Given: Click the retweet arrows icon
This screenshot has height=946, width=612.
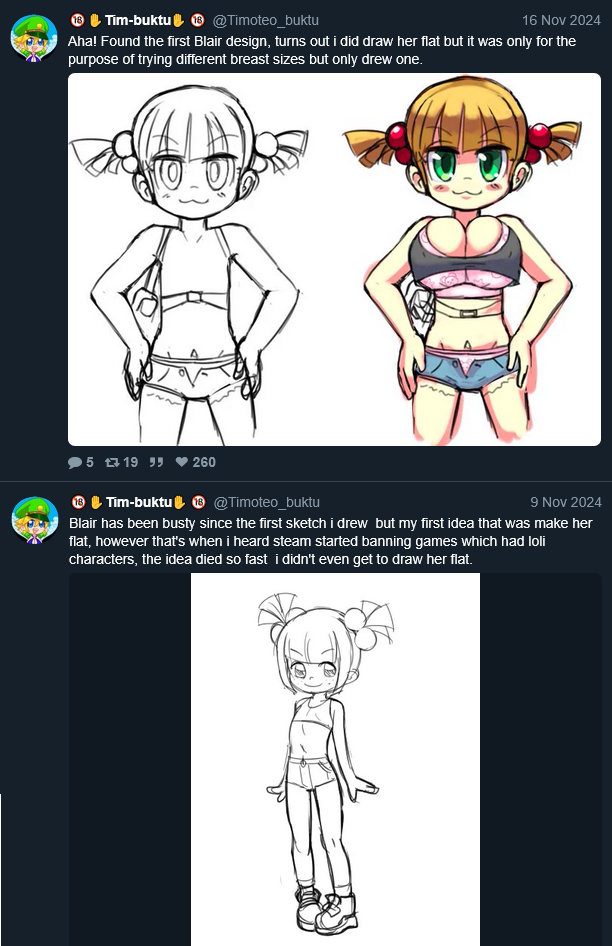Looking at the screenshot, I should click(112, 463).
